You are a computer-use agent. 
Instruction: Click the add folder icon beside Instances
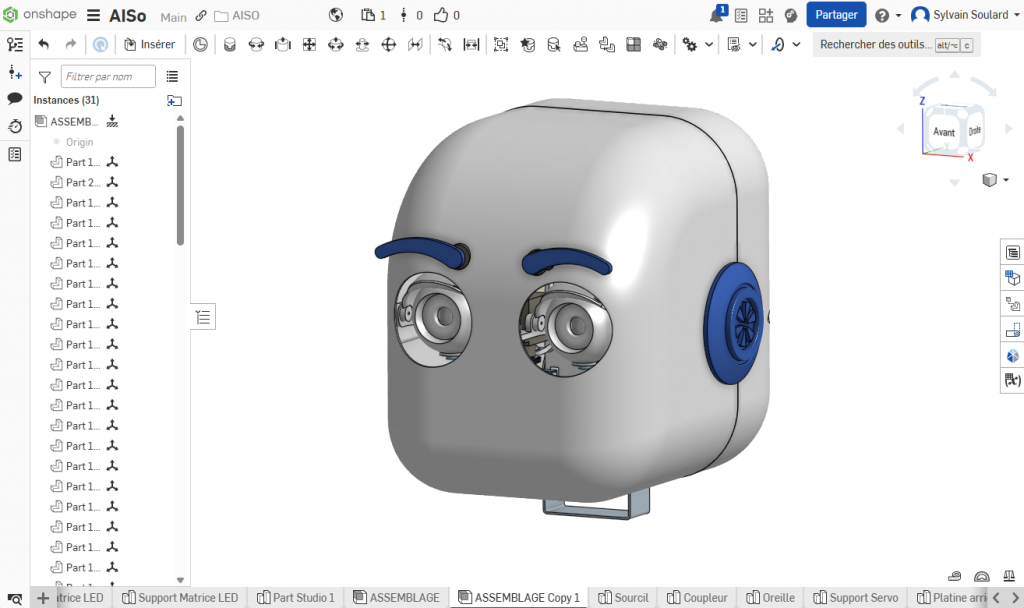tap(174, 100)
